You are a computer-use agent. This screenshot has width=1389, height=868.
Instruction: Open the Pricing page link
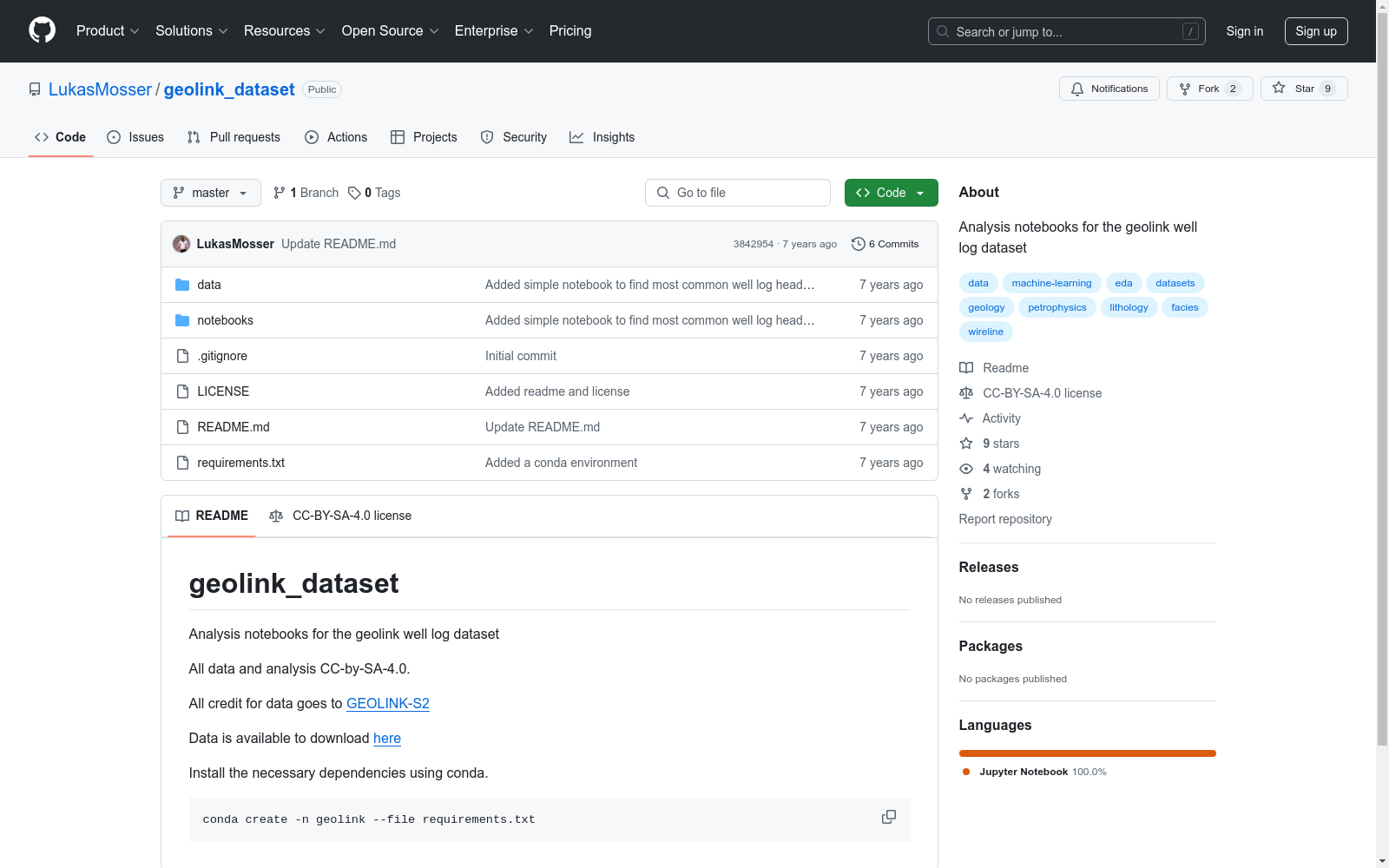570,31
